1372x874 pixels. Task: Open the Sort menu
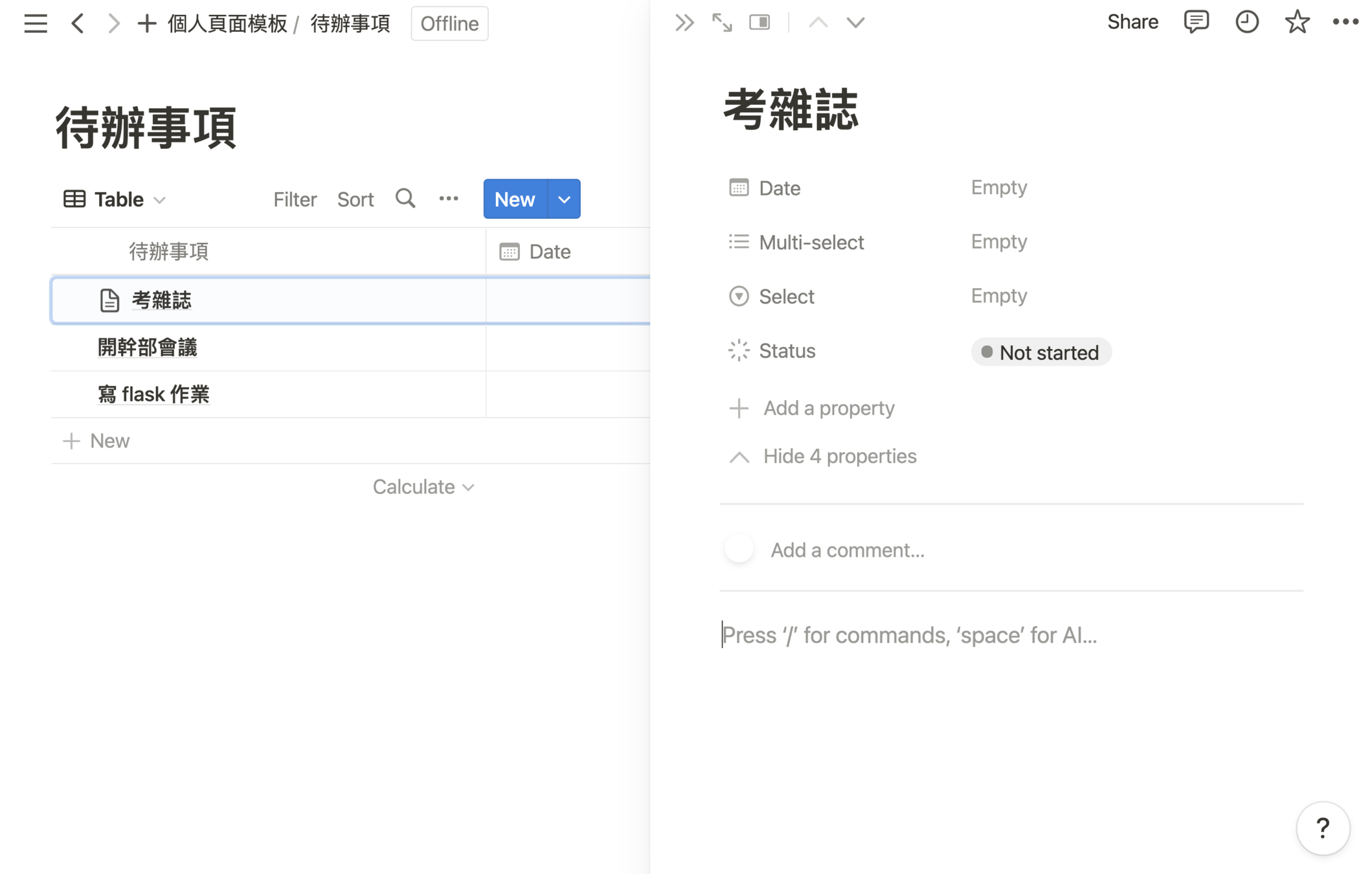[355, 199]
